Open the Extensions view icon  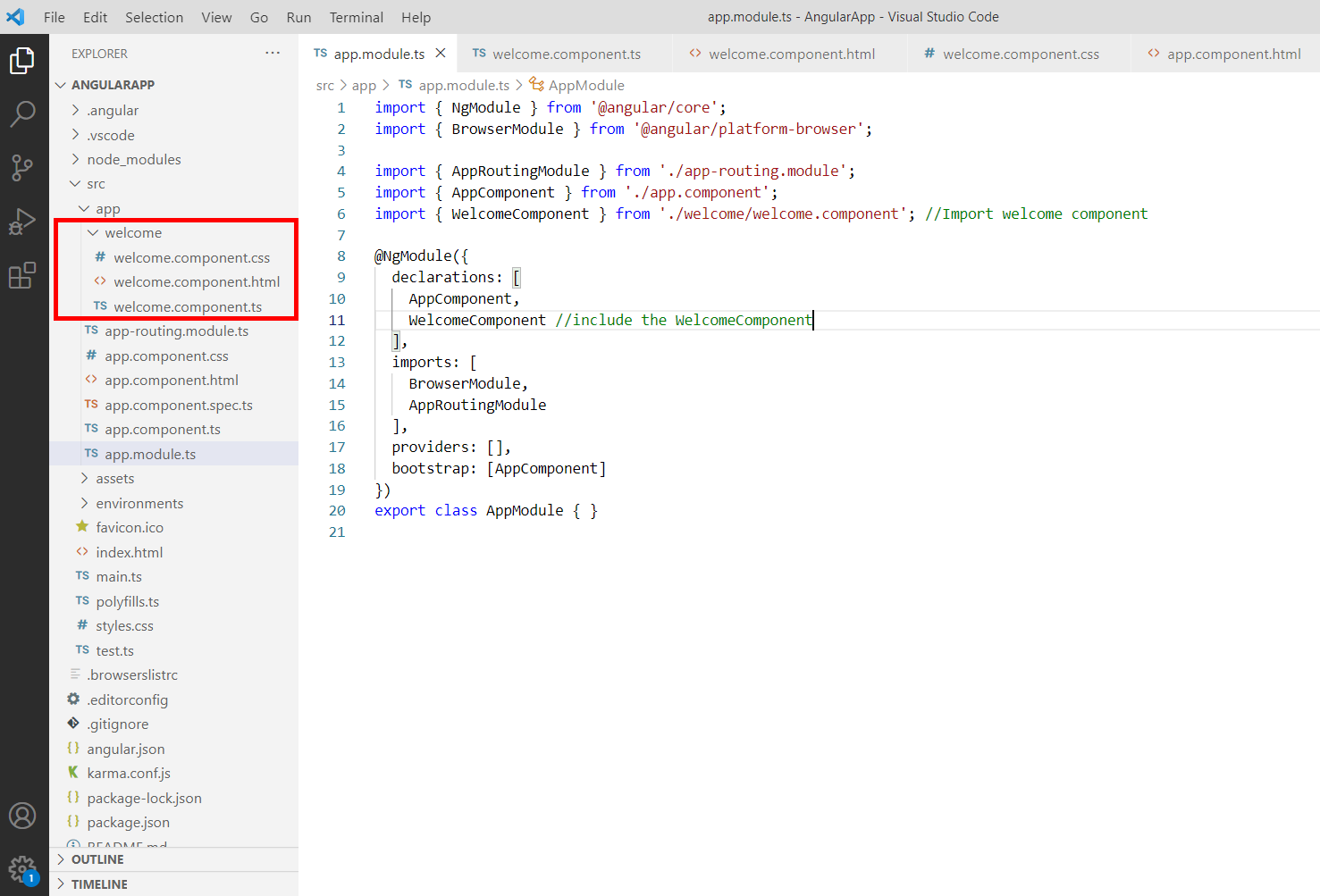point(22,275)
